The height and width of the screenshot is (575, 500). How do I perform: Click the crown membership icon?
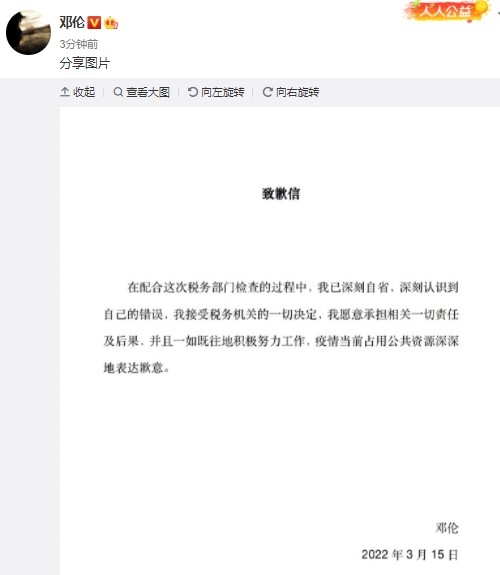click(x=111, y=23)
